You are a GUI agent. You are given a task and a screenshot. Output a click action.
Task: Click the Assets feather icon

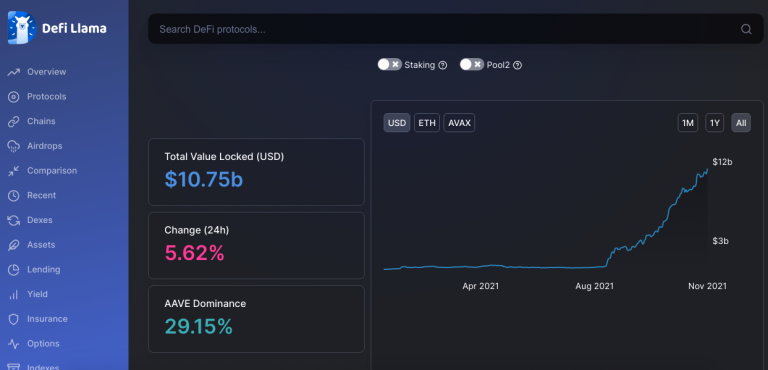14,245
